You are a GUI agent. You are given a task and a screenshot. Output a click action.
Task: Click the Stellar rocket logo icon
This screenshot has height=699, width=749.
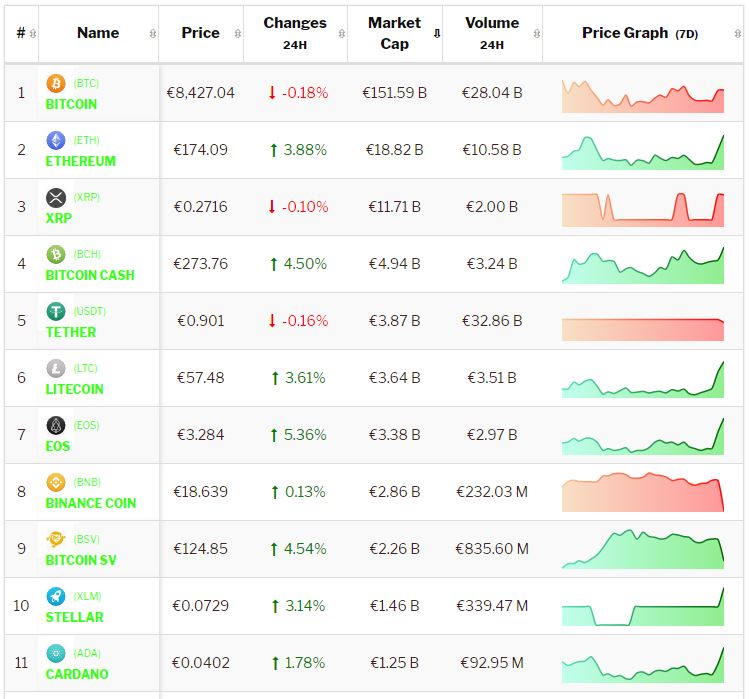tap(56, 597)
